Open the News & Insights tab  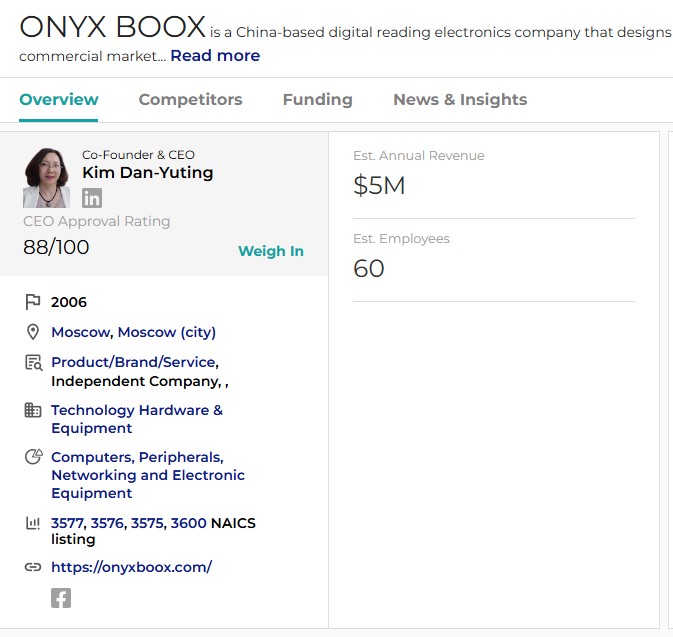click(460, 100)
